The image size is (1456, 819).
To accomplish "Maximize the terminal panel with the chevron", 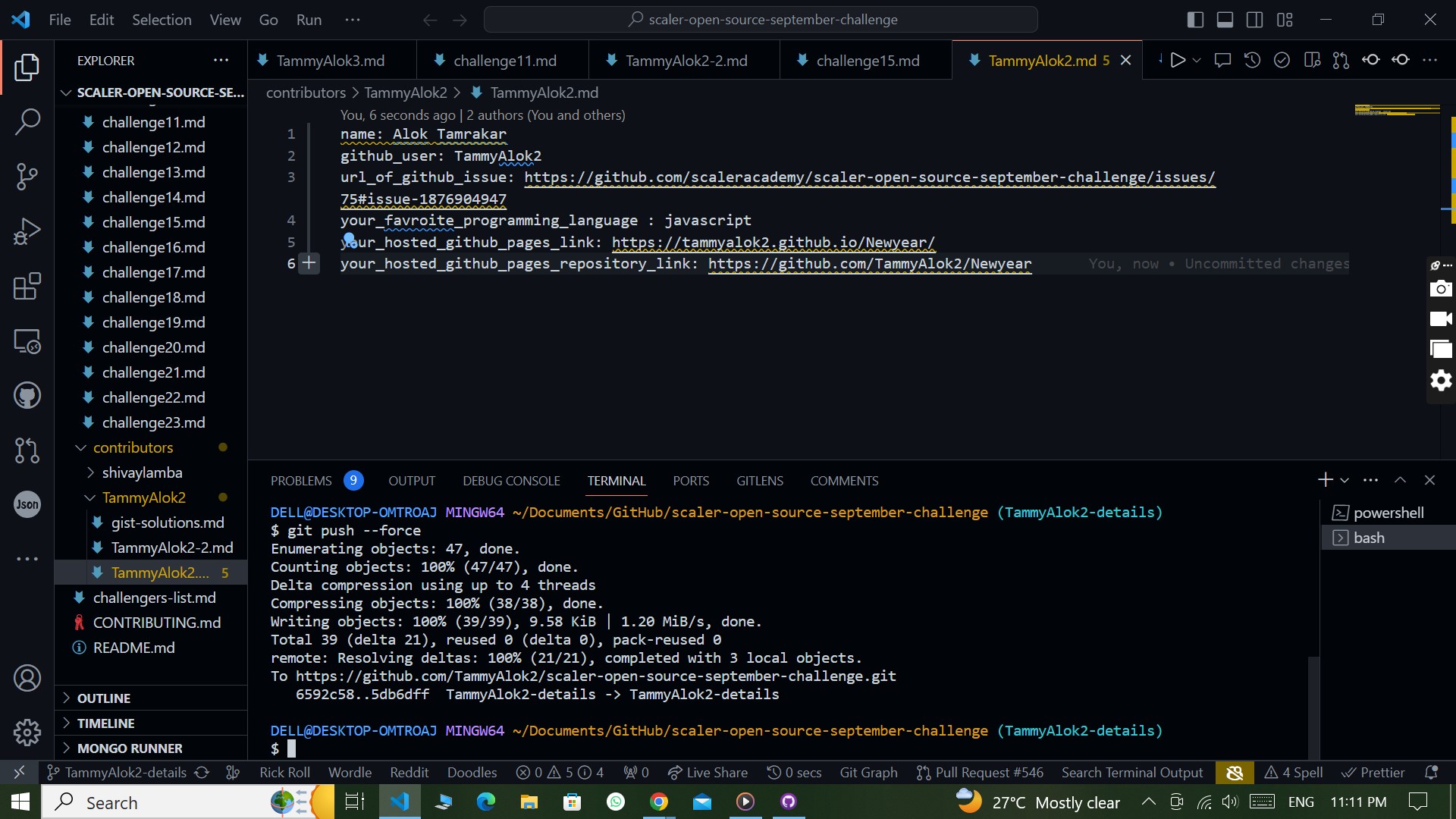I will (x=1400, y=479).
